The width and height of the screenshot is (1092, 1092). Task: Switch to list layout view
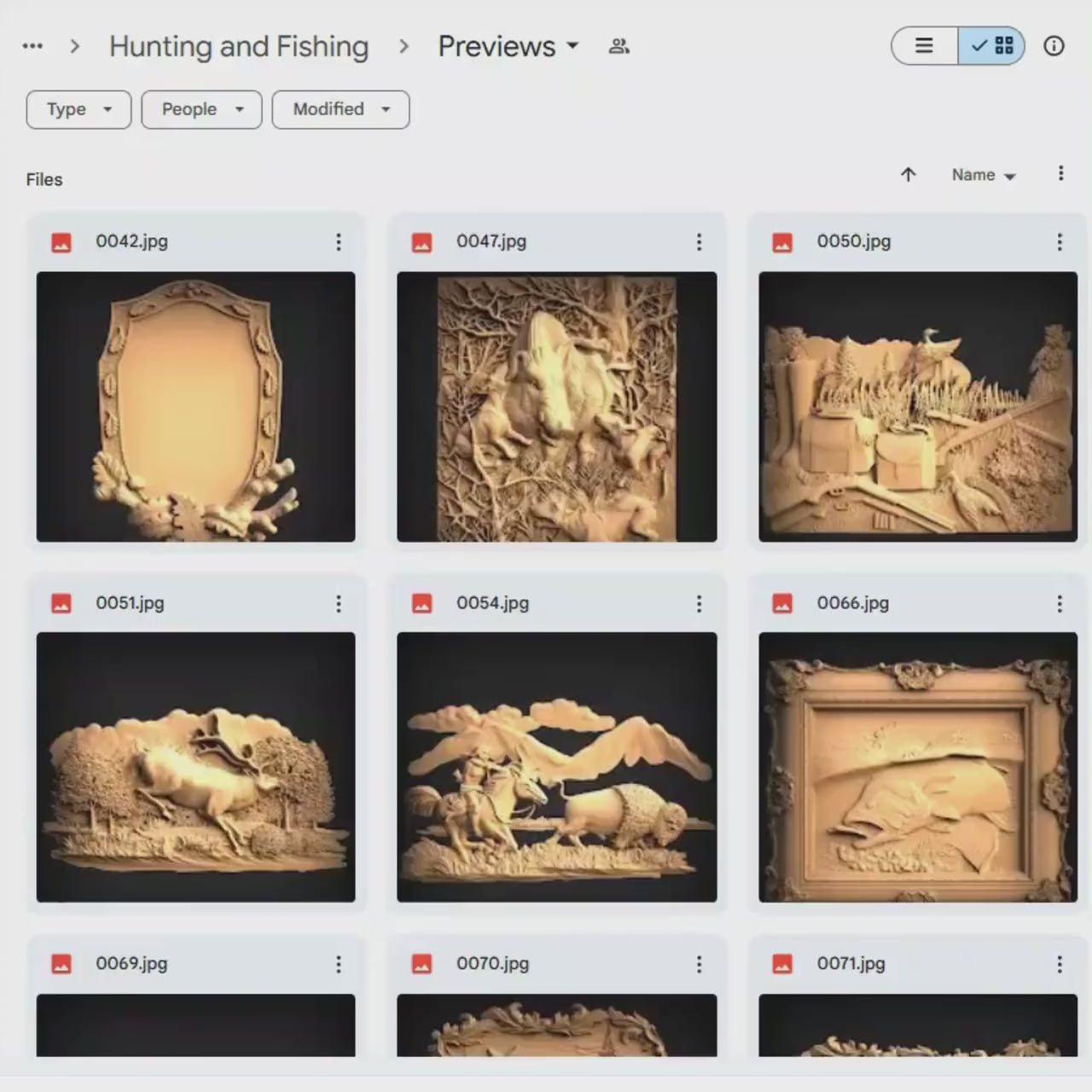point(924,45)
